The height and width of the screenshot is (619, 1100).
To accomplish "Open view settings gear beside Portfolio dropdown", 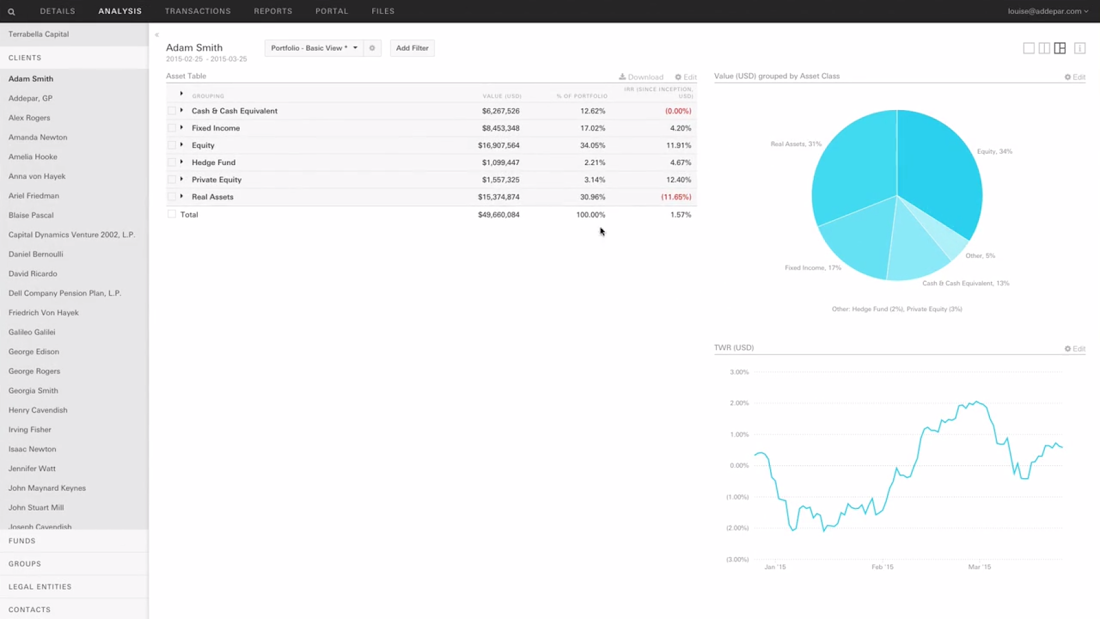I will pyautogui.click(x=372, y=48).
